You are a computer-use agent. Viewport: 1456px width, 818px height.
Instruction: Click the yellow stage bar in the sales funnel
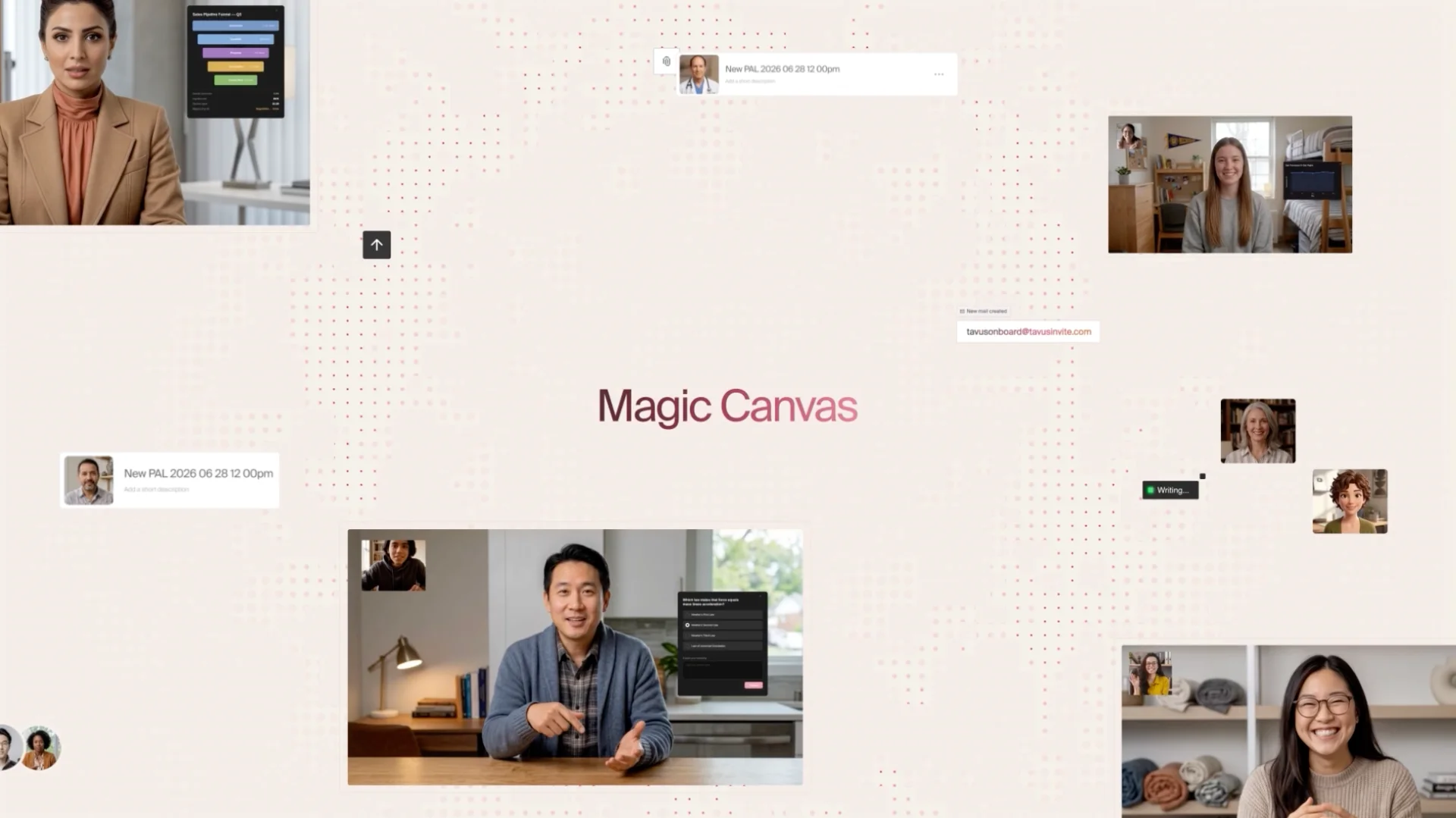pos(236,67)
